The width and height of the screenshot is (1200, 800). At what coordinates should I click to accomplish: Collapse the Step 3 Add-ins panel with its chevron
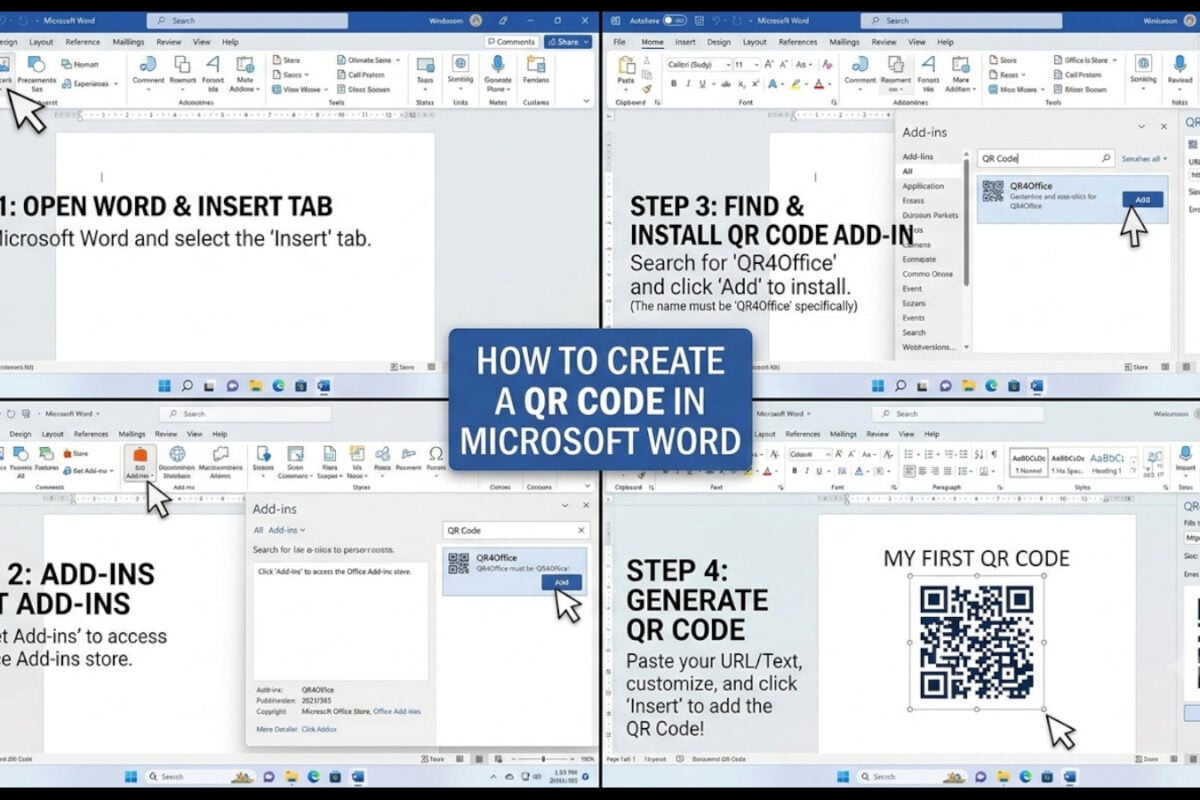[x=1143, y=127]
